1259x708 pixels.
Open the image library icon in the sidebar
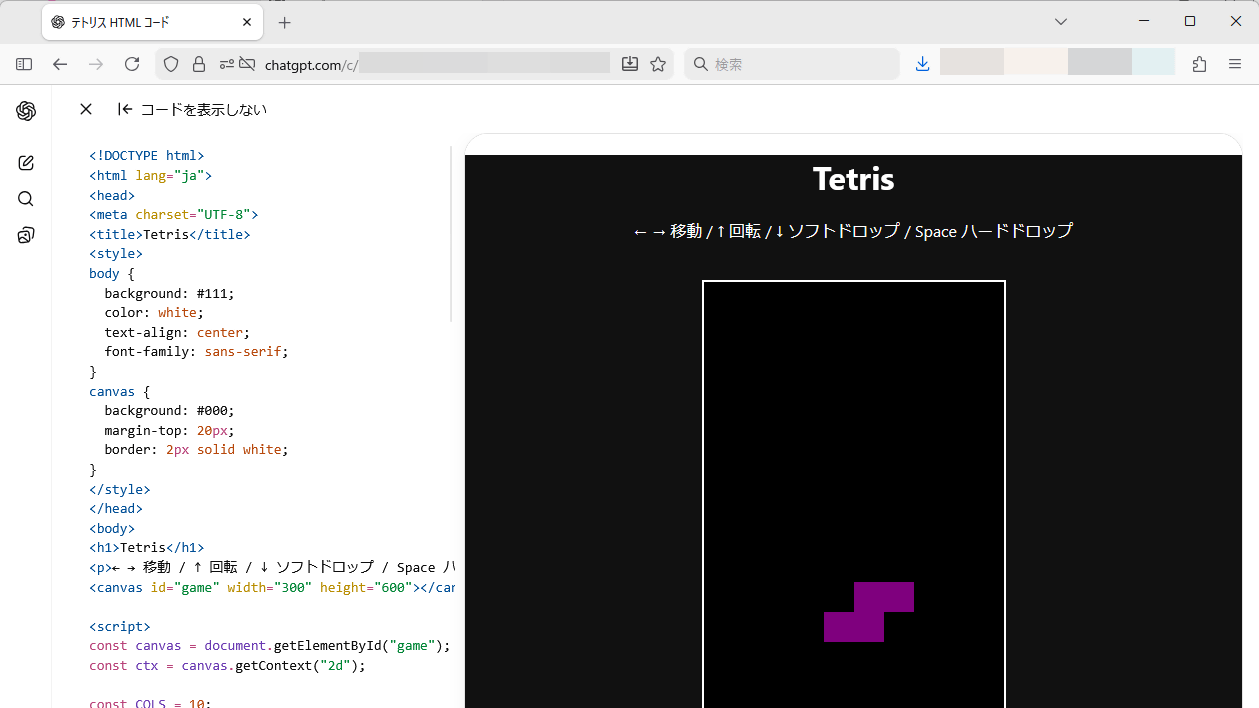point(26,235)
